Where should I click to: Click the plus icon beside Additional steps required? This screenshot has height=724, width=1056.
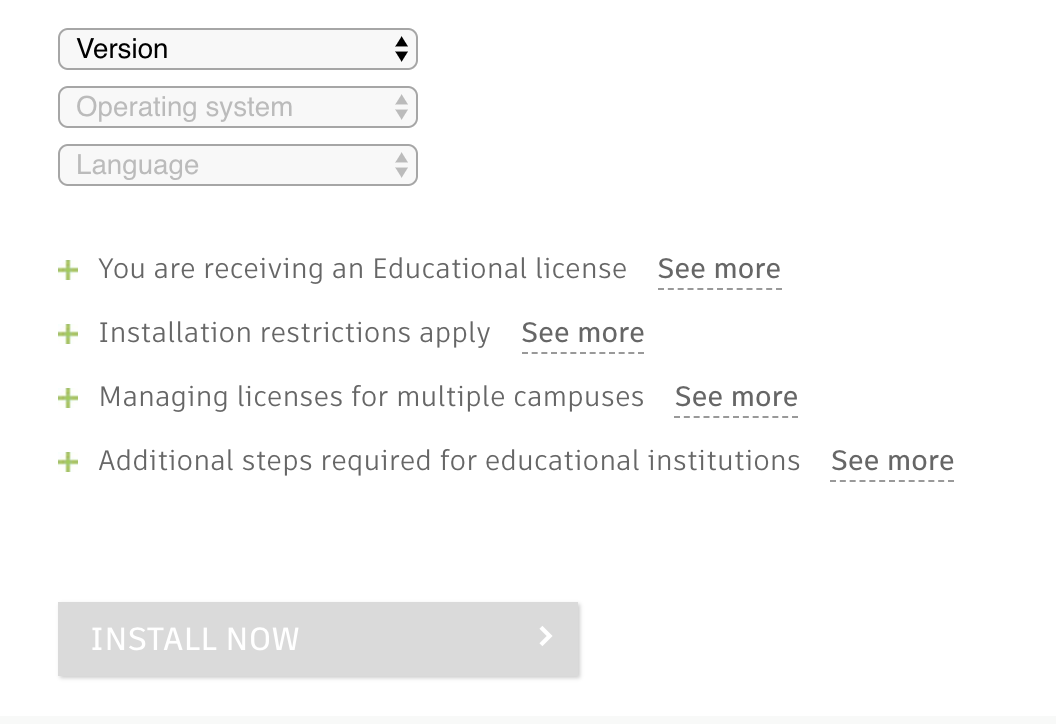click(68, 462)
